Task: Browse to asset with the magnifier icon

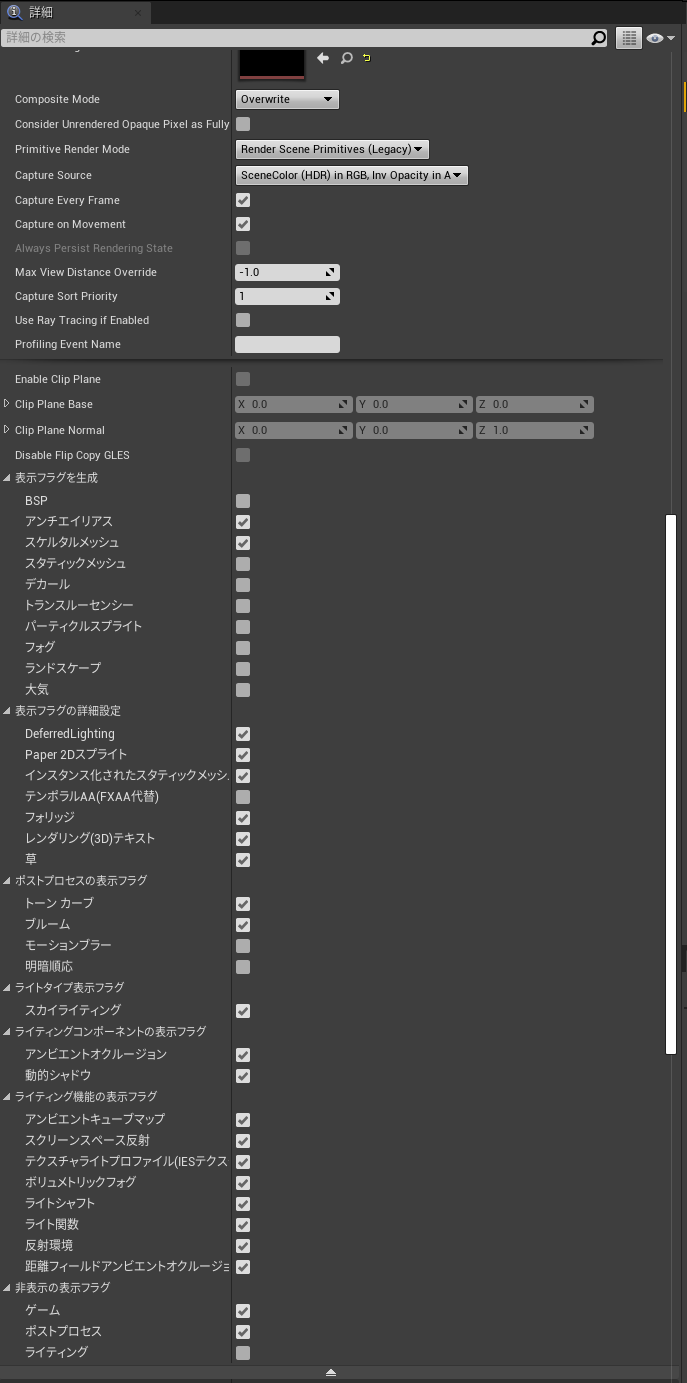Action: coord(346,58)
